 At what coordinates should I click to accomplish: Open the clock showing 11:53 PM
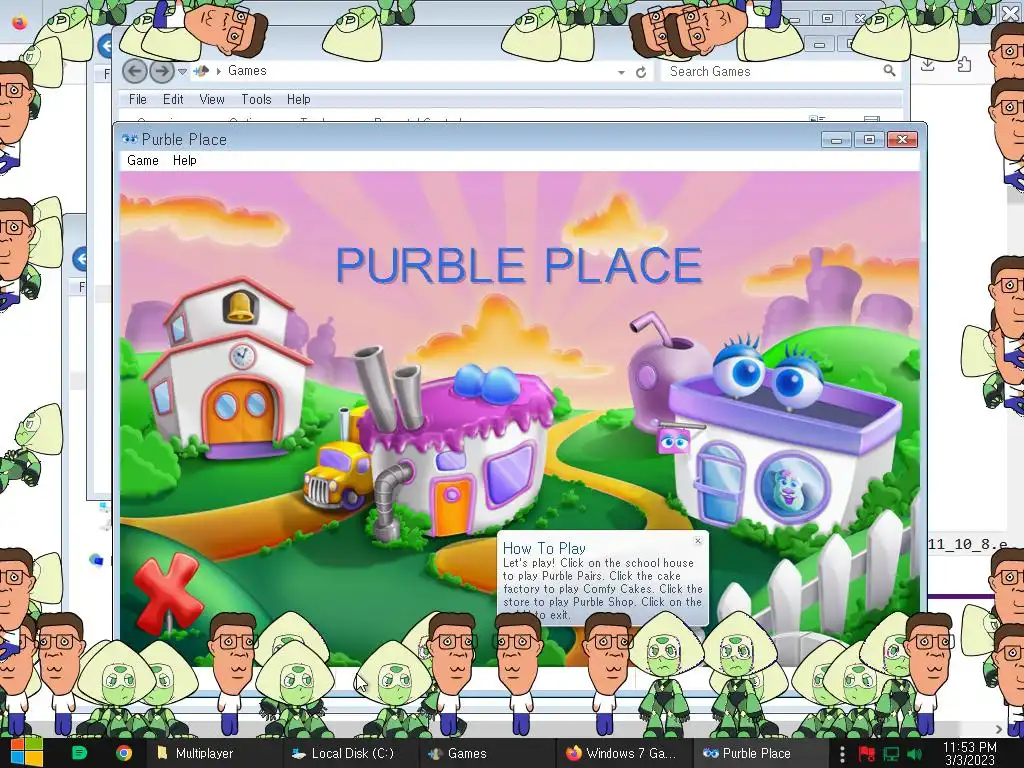[969, 753]
